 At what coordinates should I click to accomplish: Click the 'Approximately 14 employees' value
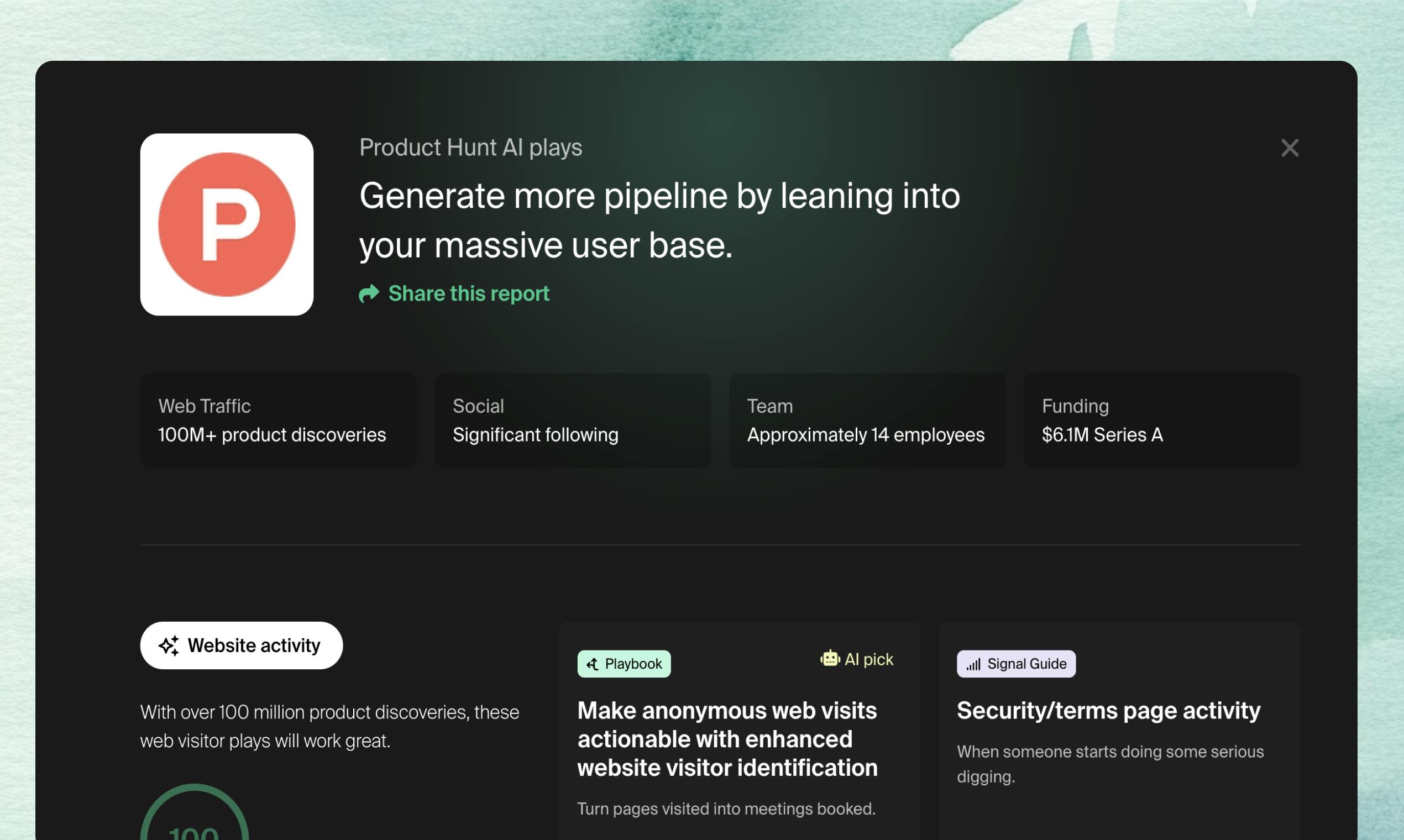pyautogui.click(x=866, y=435)
